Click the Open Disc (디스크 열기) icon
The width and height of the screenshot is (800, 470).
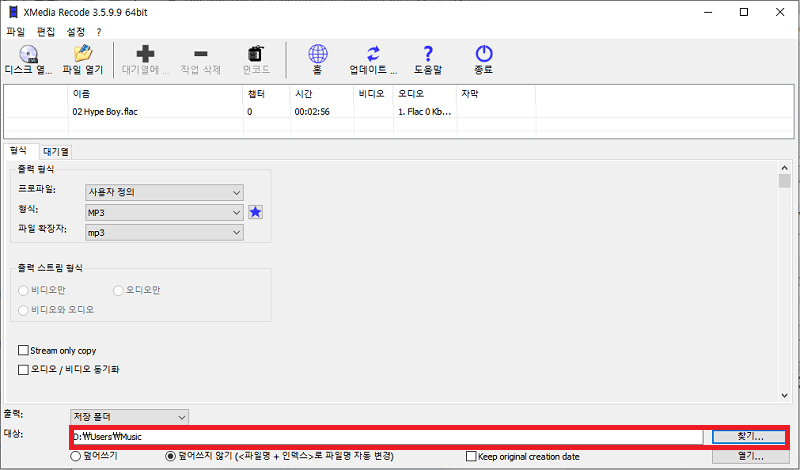(x=29, y=54)
